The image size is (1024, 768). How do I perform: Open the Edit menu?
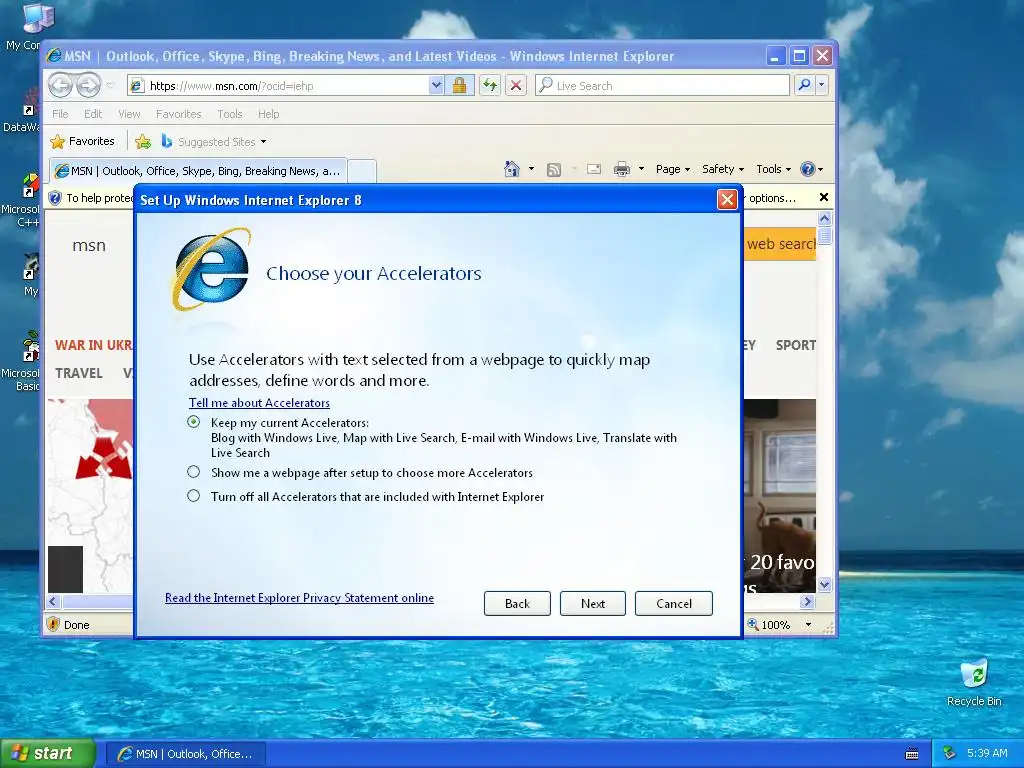[93, 114]
